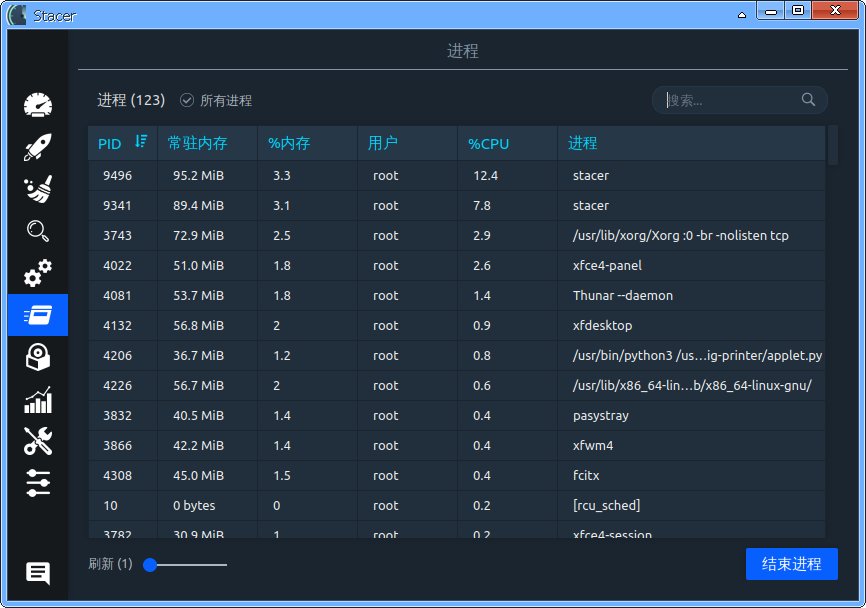Select the Thunar --daemon process row
Image resolution: width=866 pixels, height=608 pixels.
pos(457,295)
